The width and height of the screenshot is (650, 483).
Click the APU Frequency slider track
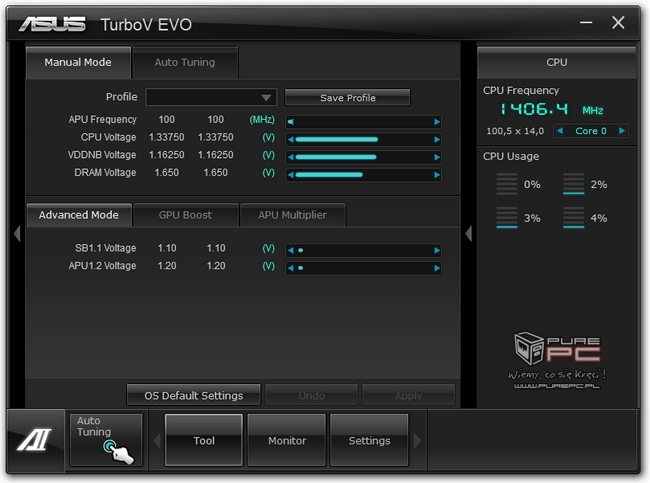point(364,122)
